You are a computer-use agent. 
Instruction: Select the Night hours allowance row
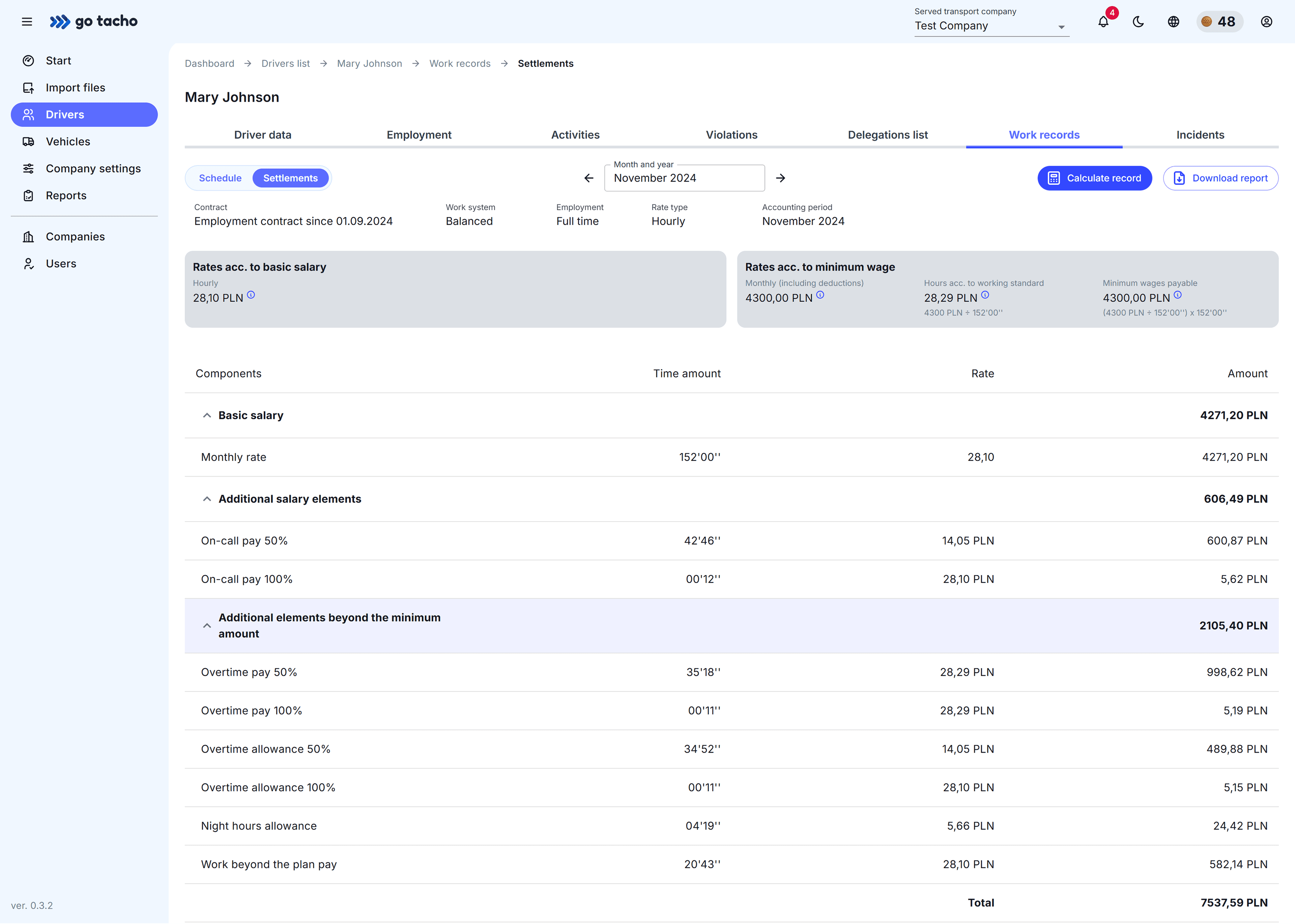coord(731,826)
